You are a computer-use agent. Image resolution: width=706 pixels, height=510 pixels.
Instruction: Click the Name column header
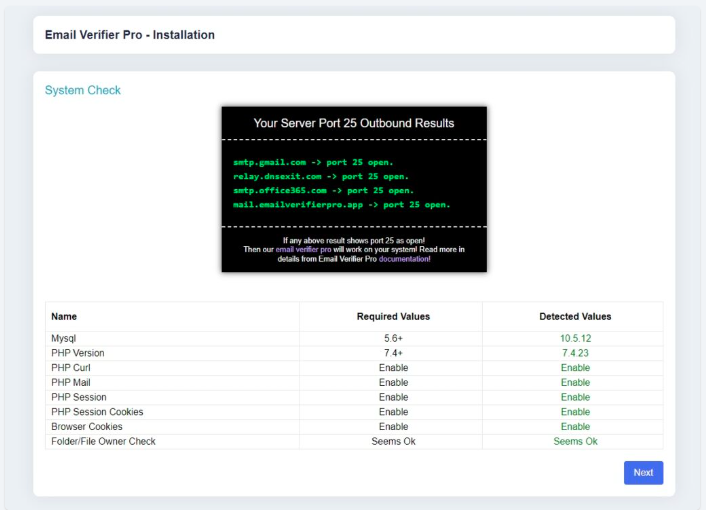pos(64,316)
